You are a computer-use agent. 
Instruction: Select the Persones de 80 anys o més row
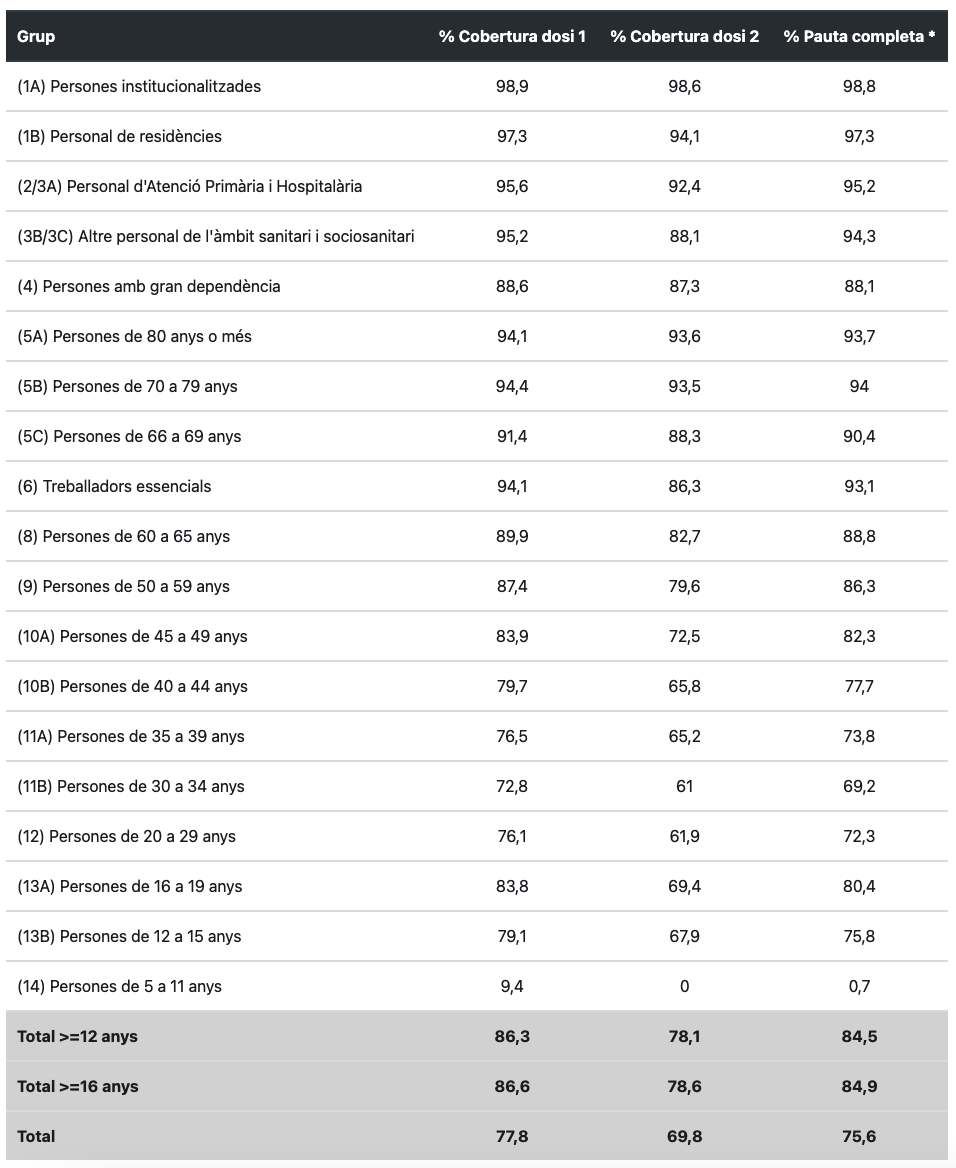134,337
